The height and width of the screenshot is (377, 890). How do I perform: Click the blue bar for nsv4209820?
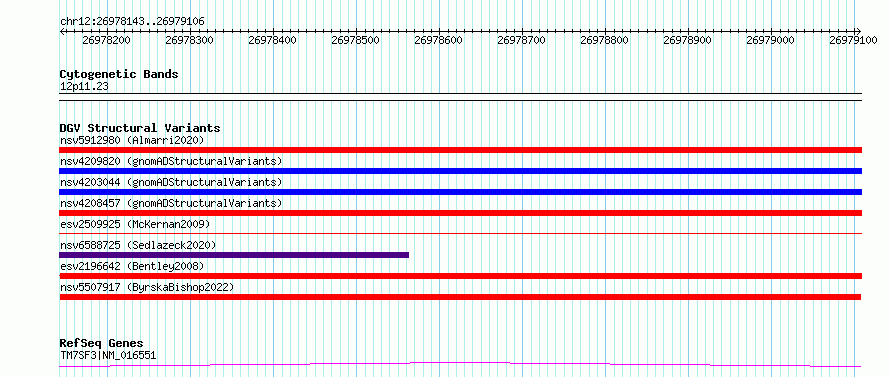click(x=460, y=171)
